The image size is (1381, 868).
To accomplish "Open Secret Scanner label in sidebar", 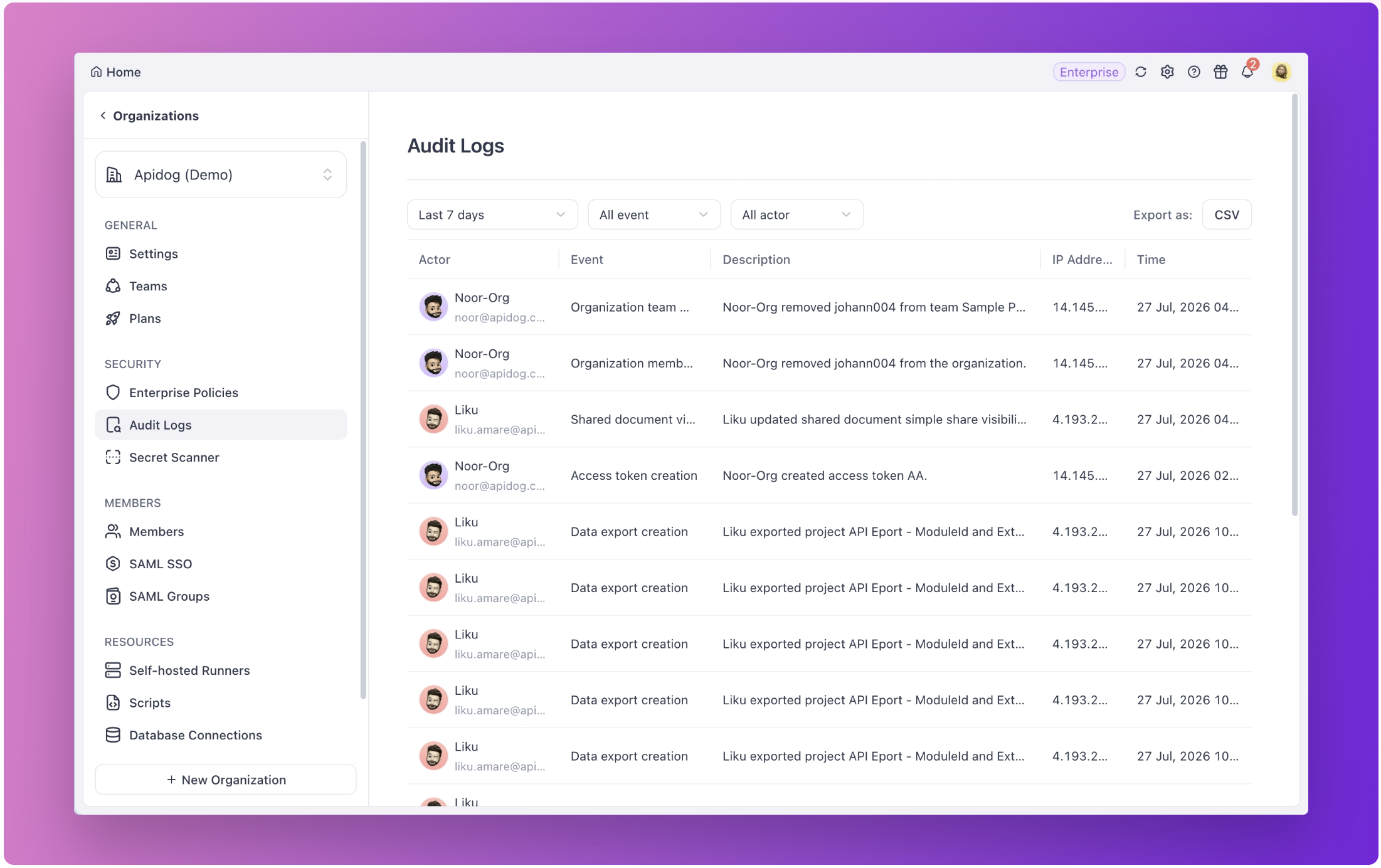I will point(174,457).
